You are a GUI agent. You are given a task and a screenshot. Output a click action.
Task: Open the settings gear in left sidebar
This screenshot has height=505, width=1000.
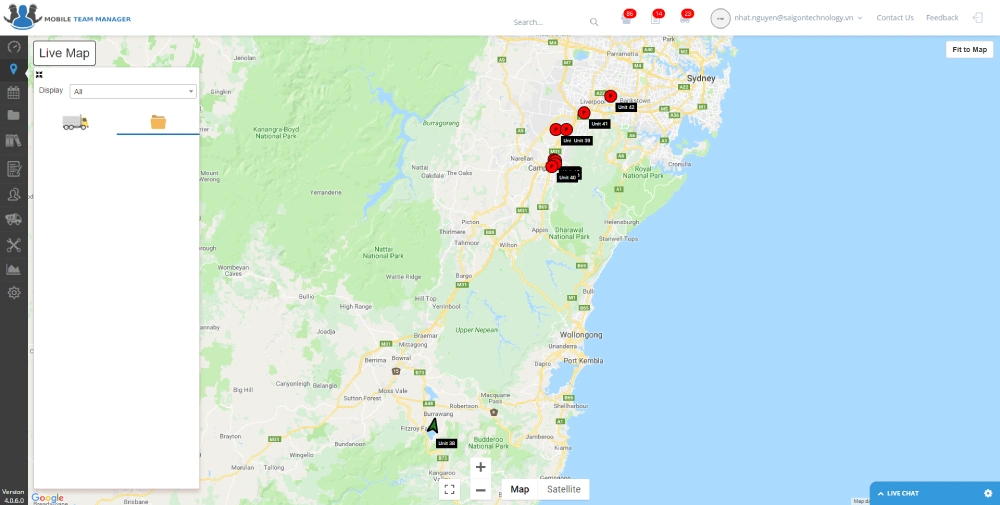tap(14, 293)
